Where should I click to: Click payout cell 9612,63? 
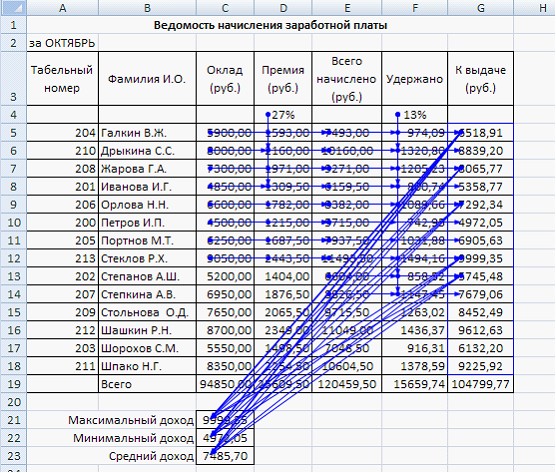480,330
